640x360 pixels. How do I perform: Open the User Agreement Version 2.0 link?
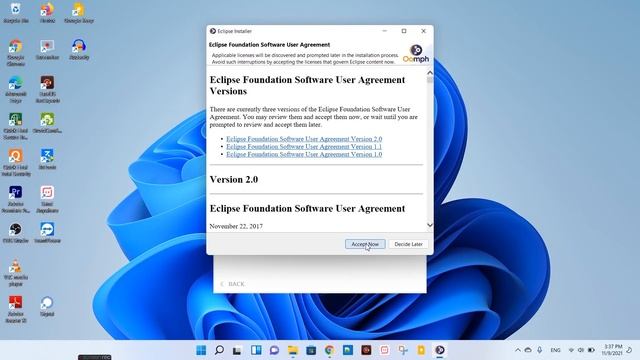(304, 139)
